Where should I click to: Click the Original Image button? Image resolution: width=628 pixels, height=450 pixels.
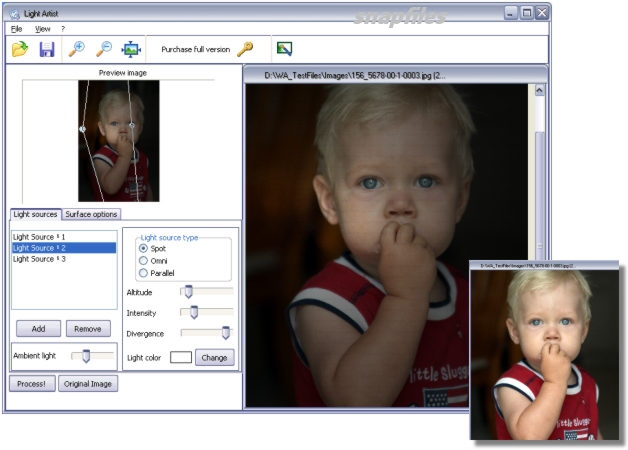pyautogui.click(x=88, y=384)
